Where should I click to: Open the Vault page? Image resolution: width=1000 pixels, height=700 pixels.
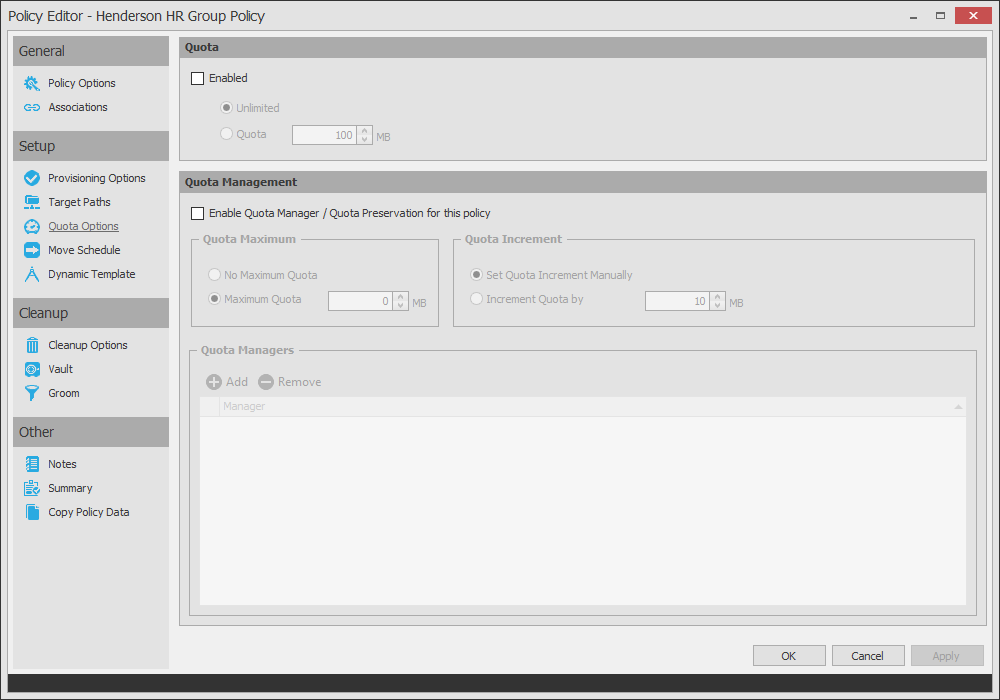point(61,369)
